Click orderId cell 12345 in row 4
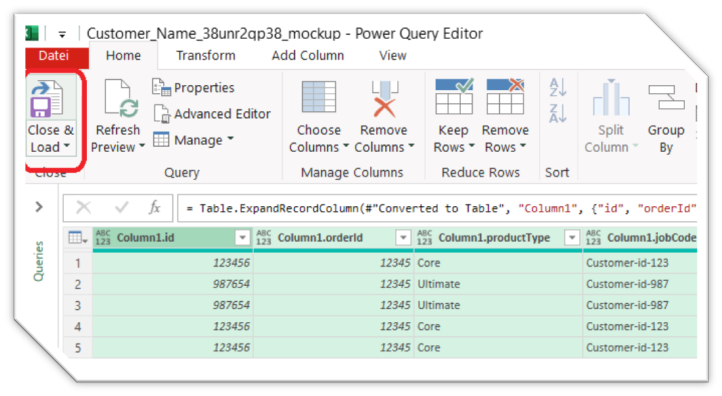Screen dimensions: 722x396 tap(334, 326)
